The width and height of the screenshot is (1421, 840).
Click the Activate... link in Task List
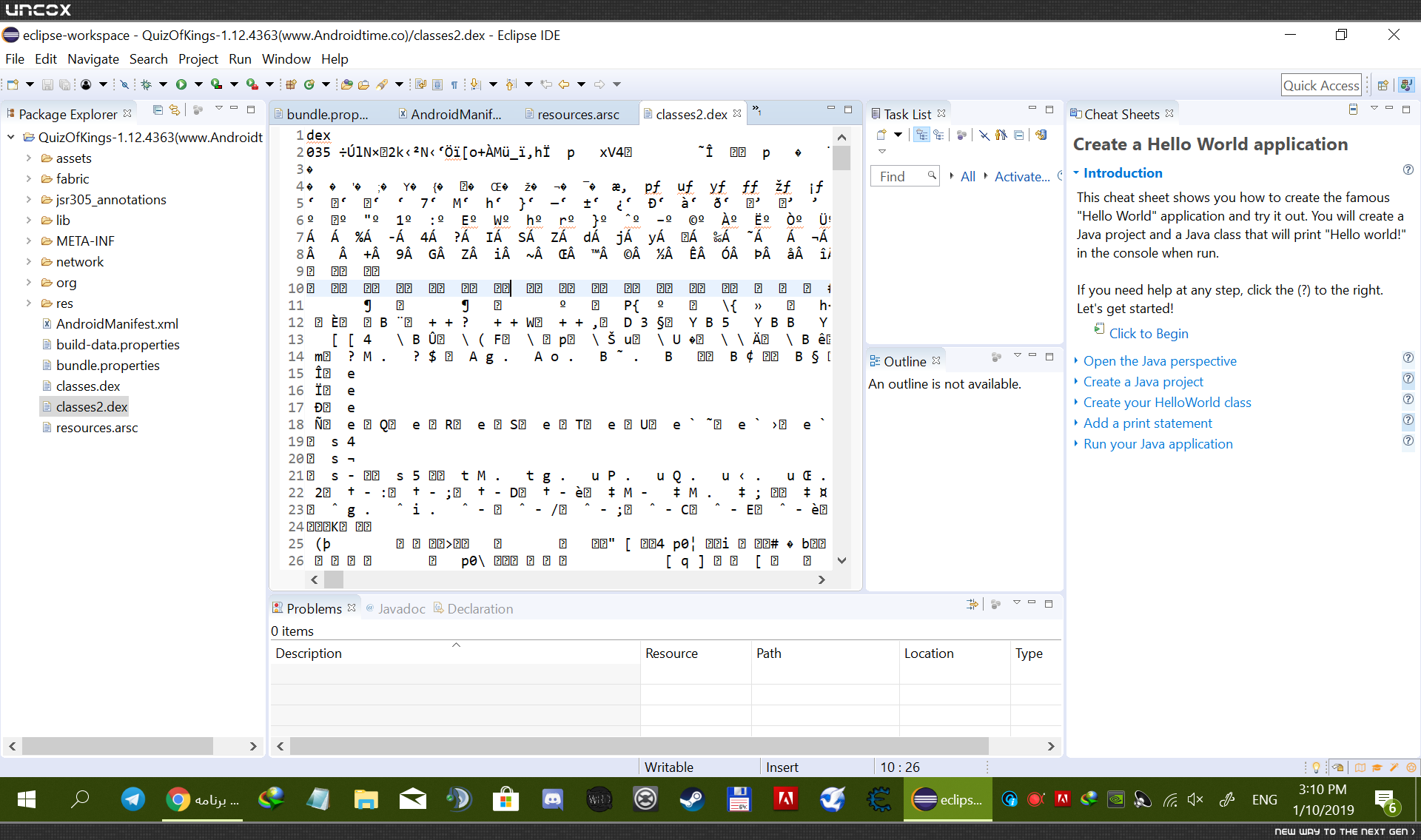click(1022, 177)
